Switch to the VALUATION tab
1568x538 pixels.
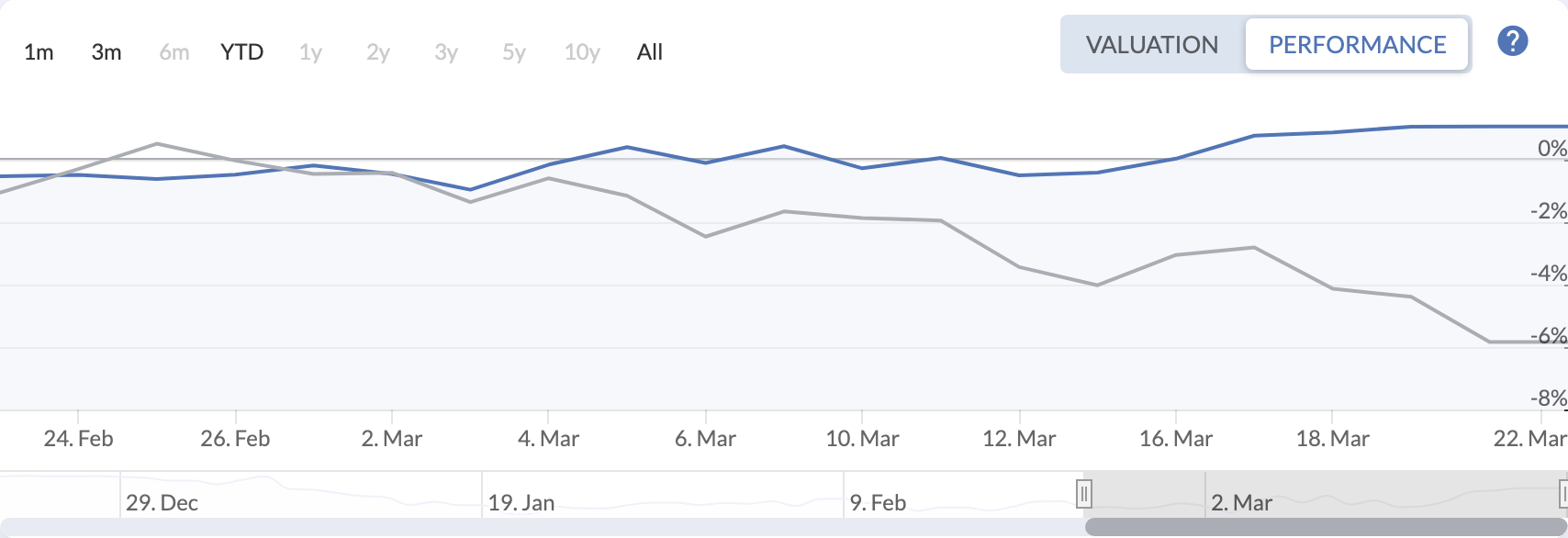(x=1151, y=44)
